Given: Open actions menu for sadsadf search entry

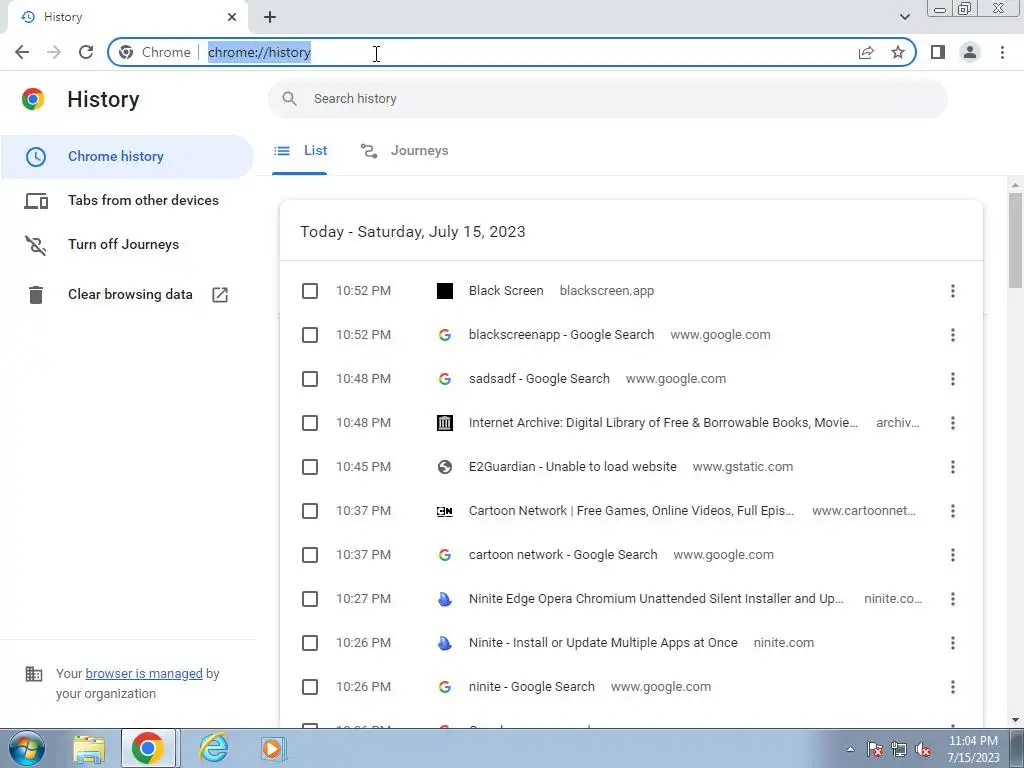Looking at the screenshot, I should point(953,379).
